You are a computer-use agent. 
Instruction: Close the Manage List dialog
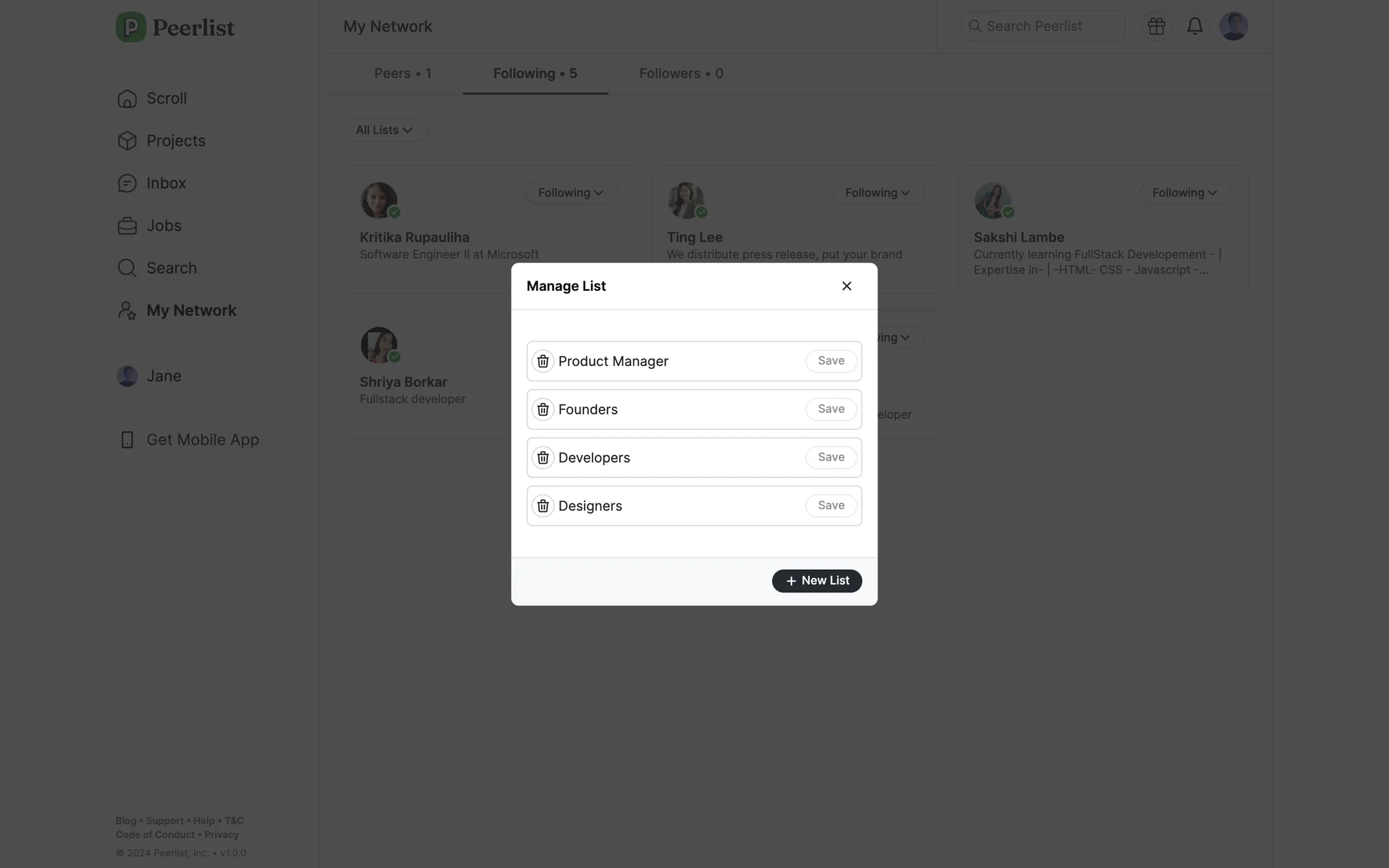(x=846, y=286)
